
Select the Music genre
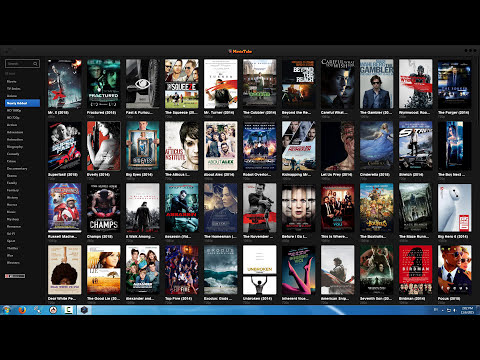tap(11, 212)
